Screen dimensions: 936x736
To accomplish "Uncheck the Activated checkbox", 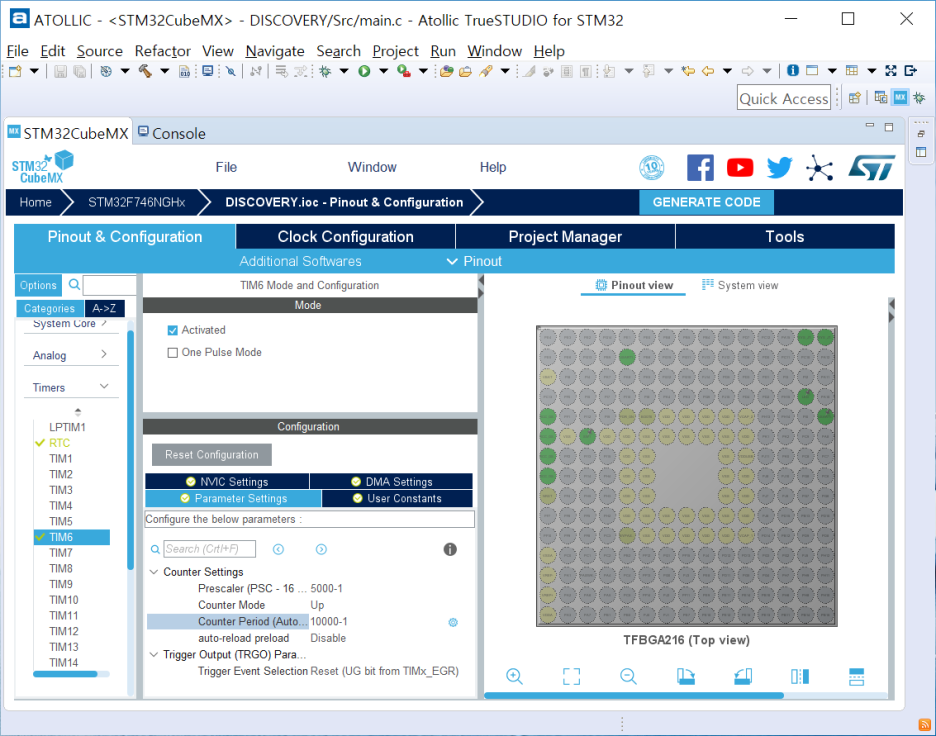I will [x=173, y=330].
